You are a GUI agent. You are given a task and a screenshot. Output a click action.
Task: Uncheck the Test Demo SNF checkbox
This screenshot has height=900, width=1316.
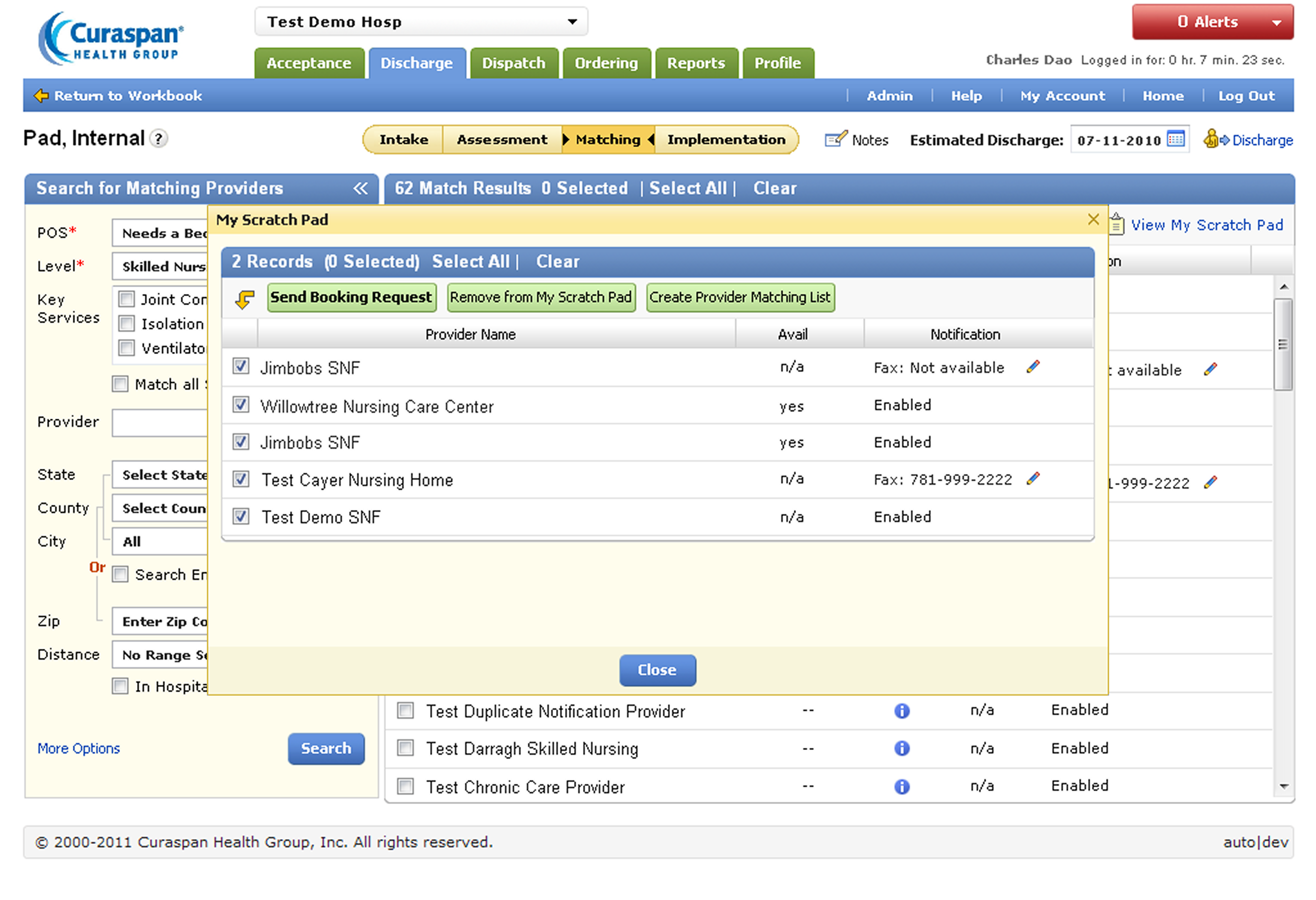(241, 516)
